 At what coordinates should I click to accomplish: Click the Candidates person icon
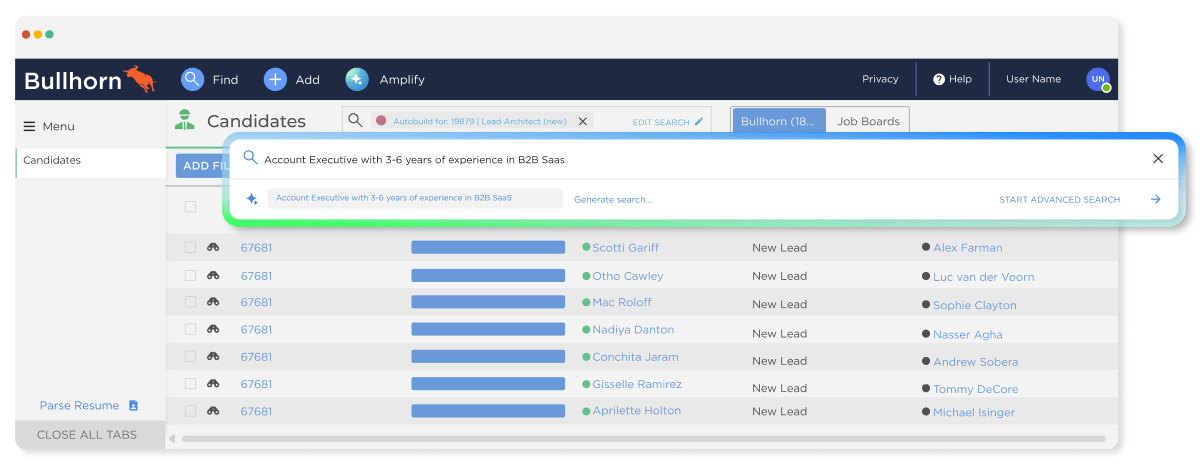(183, 120)
